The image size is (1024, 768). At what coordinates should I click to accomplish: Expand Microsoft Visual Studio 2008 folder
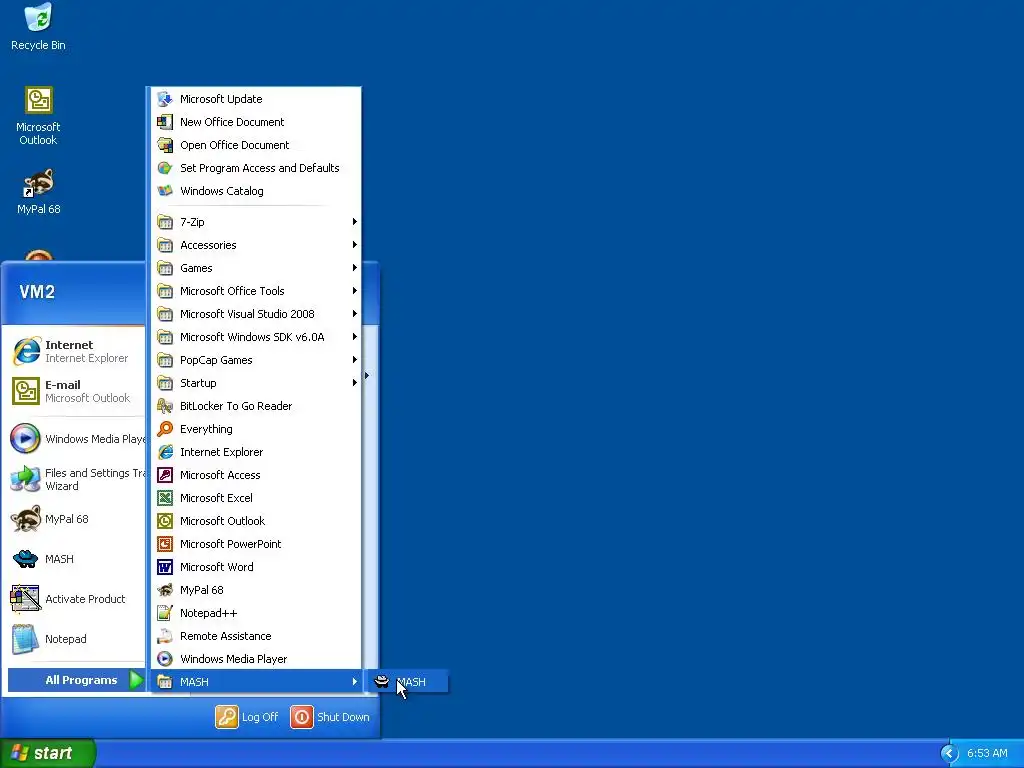point(256,314)
